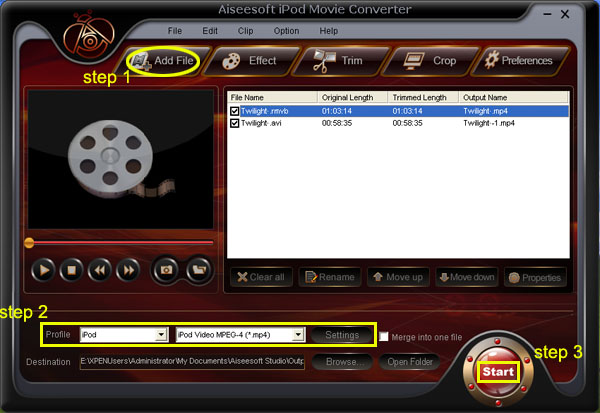
Task: Open the snapshot folder icon
Action: (198, 269)
